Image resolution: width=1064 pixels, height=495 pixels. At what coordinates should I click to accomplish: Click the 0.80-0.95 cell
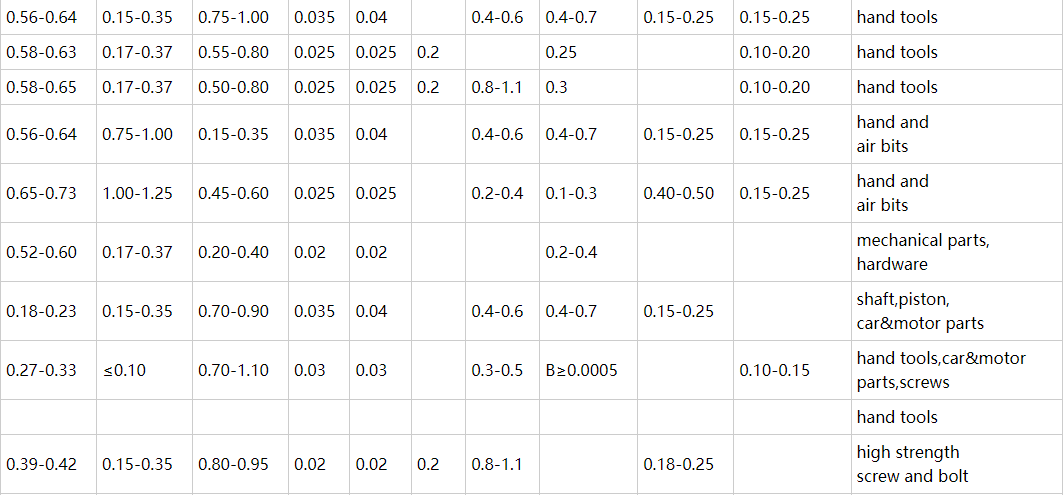tap(233, 464)
